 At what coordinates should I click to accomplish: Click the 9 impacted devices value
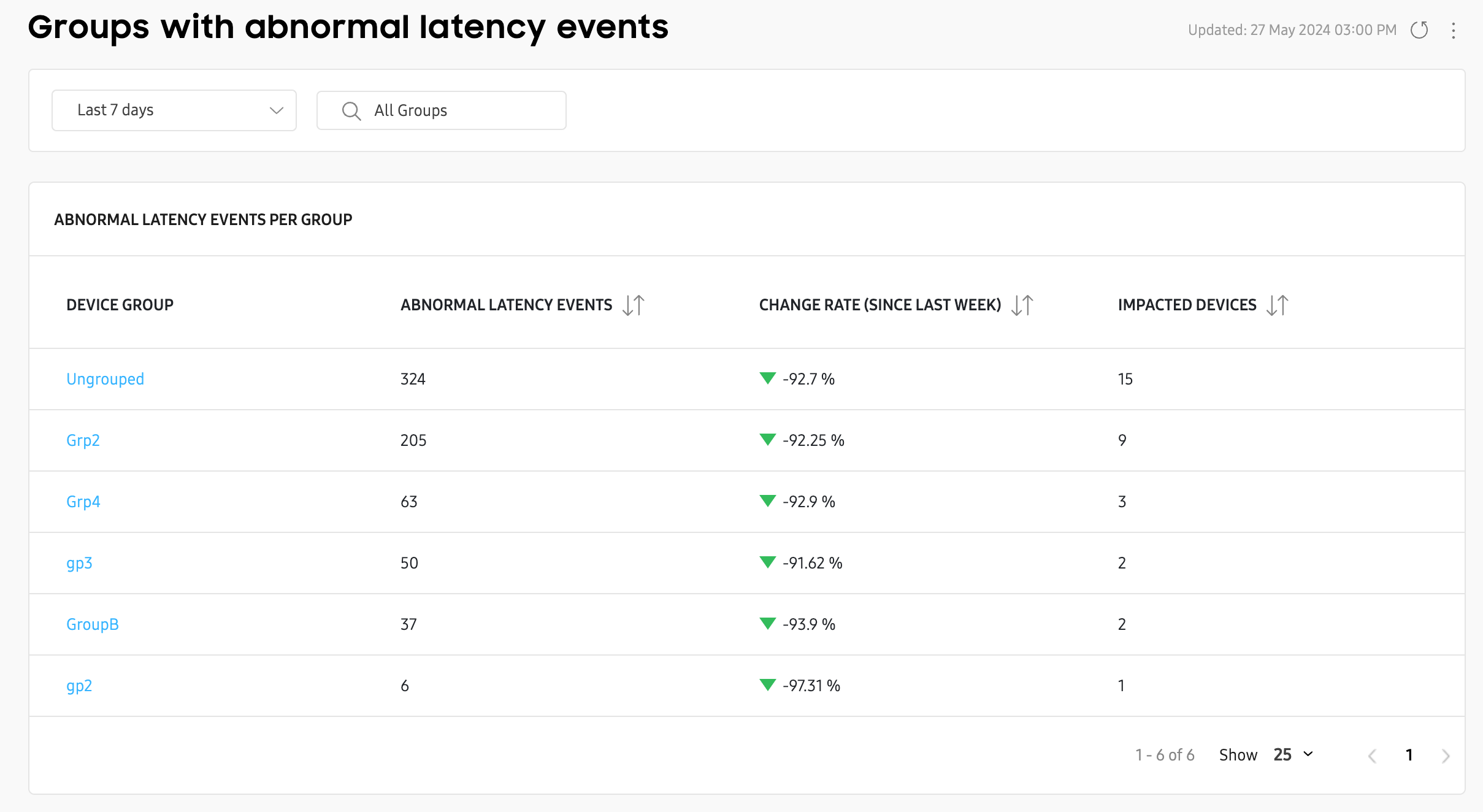pos(1122,440)
